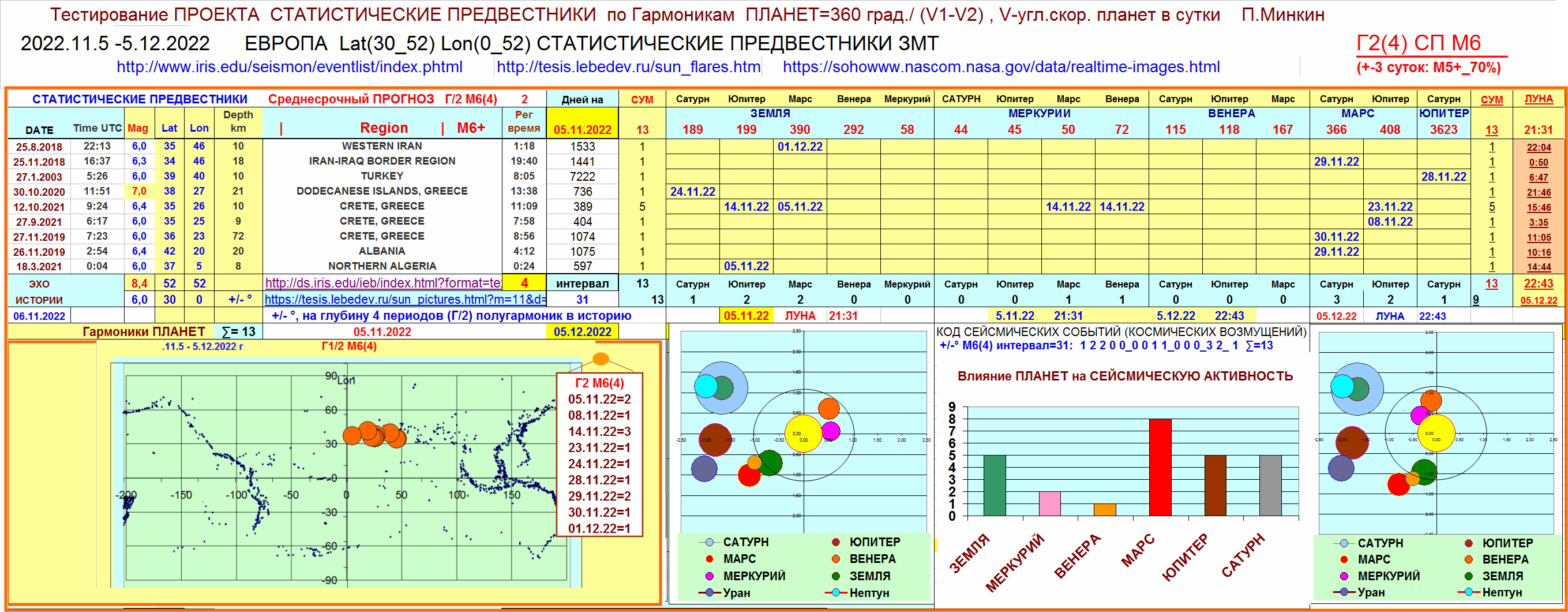
Task: Select the WESTERN IRAN region cell
Action: (382, 146)
